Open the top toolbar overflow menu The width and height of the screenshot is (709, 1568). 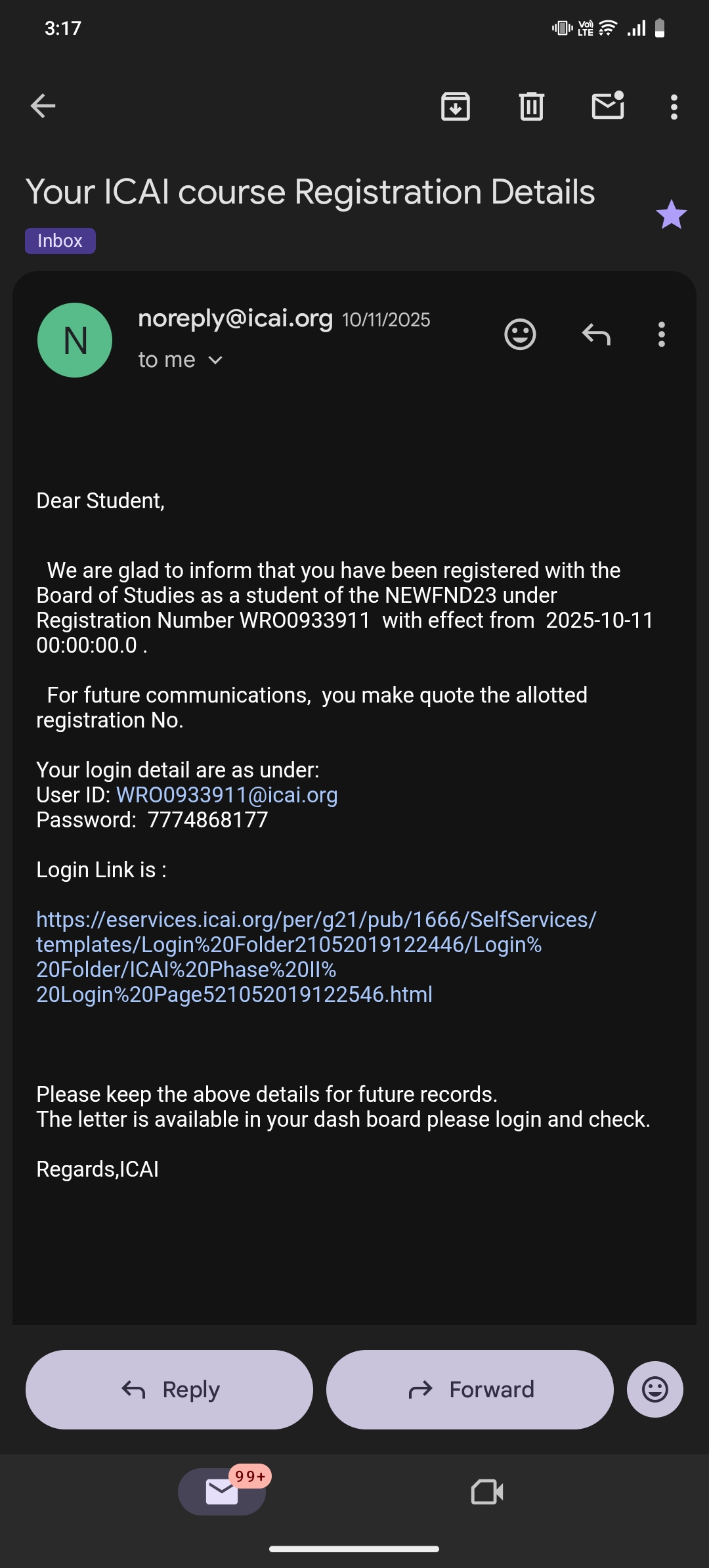point(674,107)
